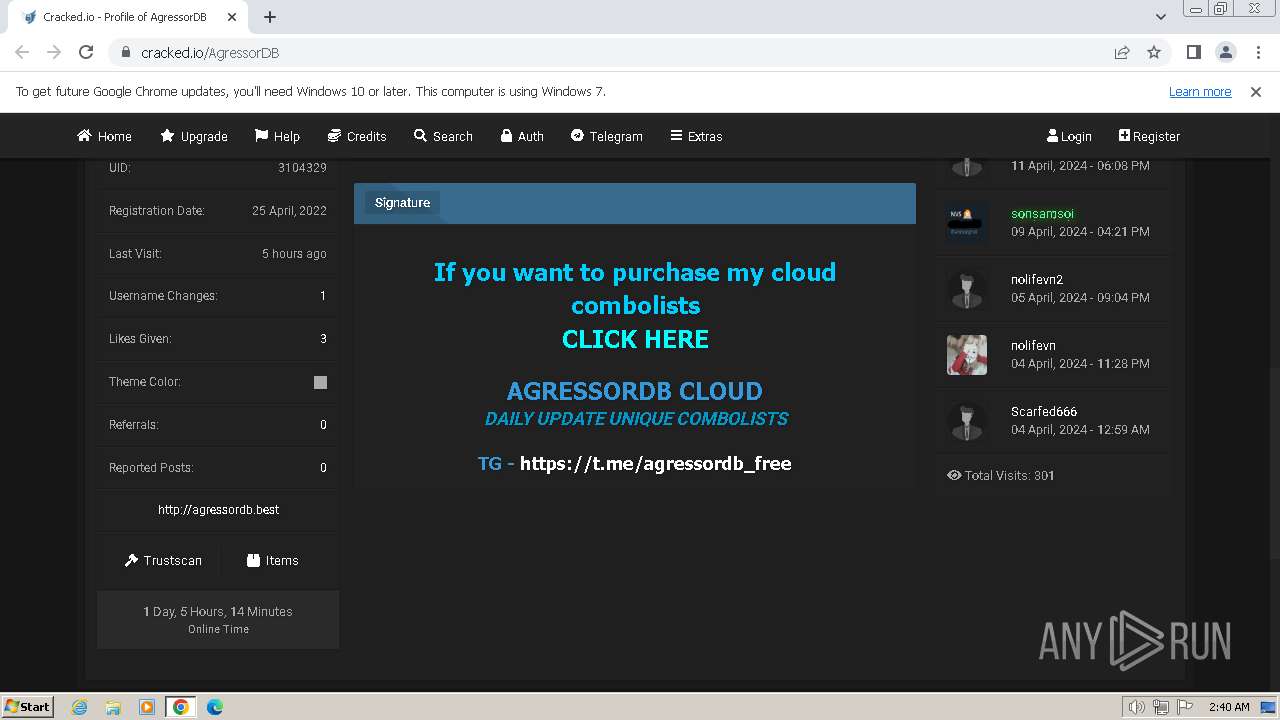Image resolution: width=1280 pixels, height=720 pixels.
Task: Click the UID value 3104329
Action: (302, 168)
